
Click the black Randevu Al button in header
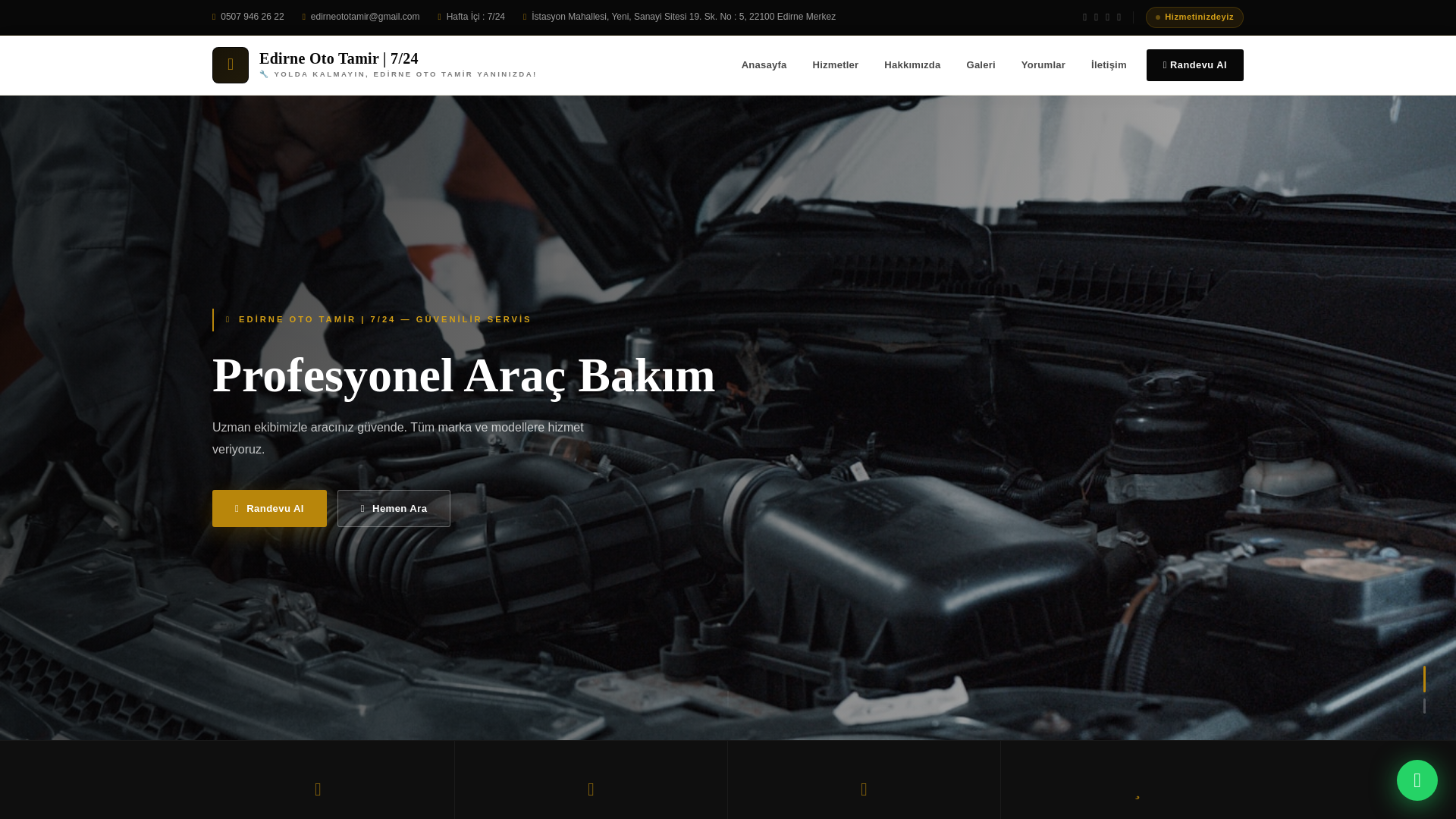1194,65
